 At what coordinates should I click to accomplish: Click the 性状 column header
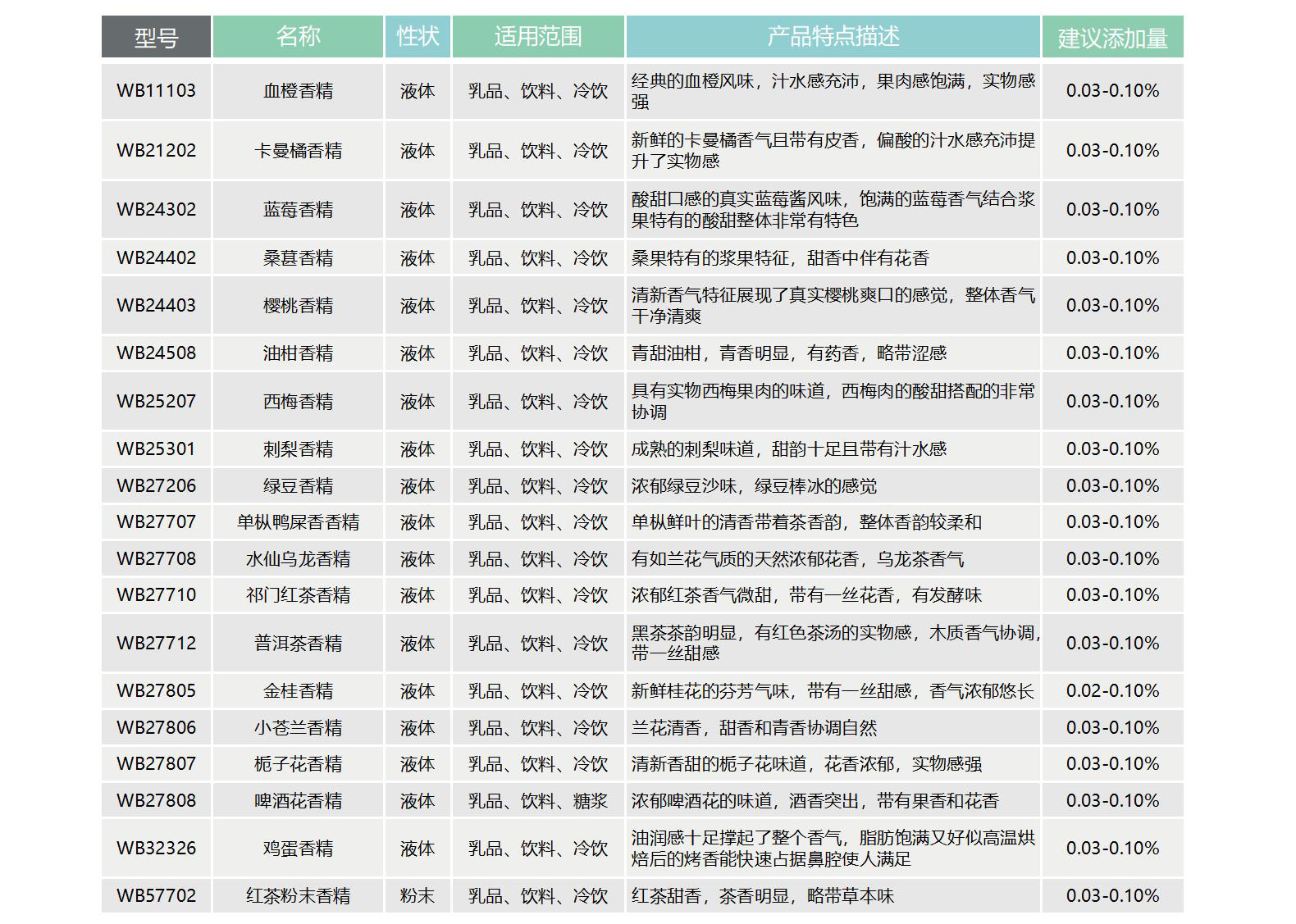pyautogui.click(x=418, y=37)
